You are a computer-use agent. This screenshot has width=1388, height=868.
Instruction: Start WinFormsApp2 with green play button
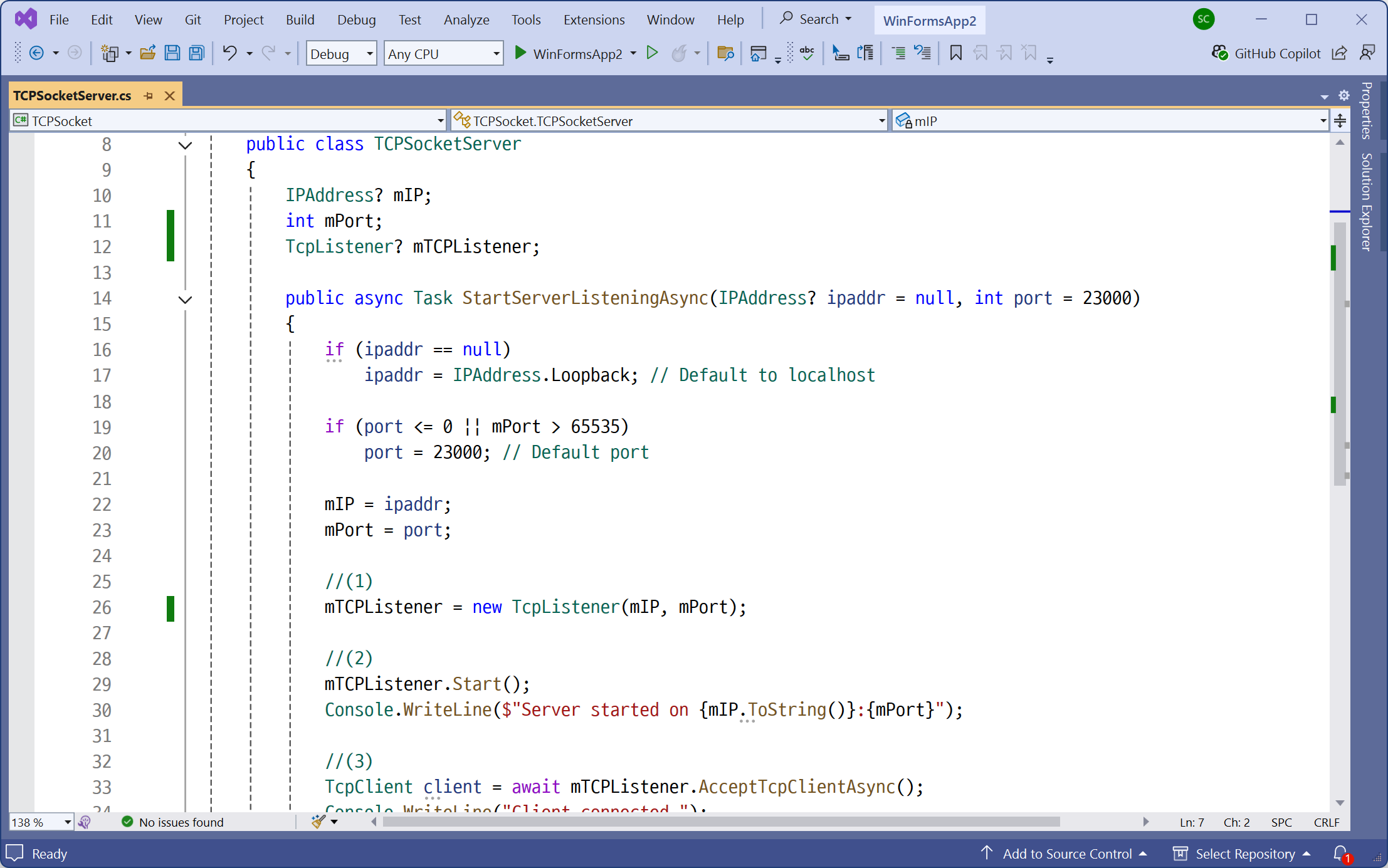[520, 53]
